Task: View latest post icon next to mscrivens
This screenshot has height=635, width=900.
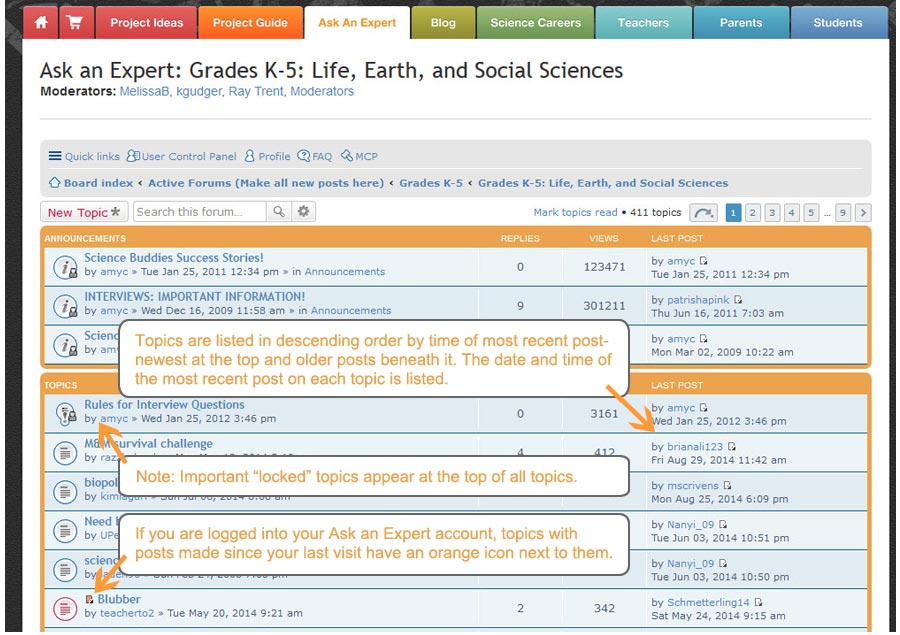Action: (x=727, y=486)
